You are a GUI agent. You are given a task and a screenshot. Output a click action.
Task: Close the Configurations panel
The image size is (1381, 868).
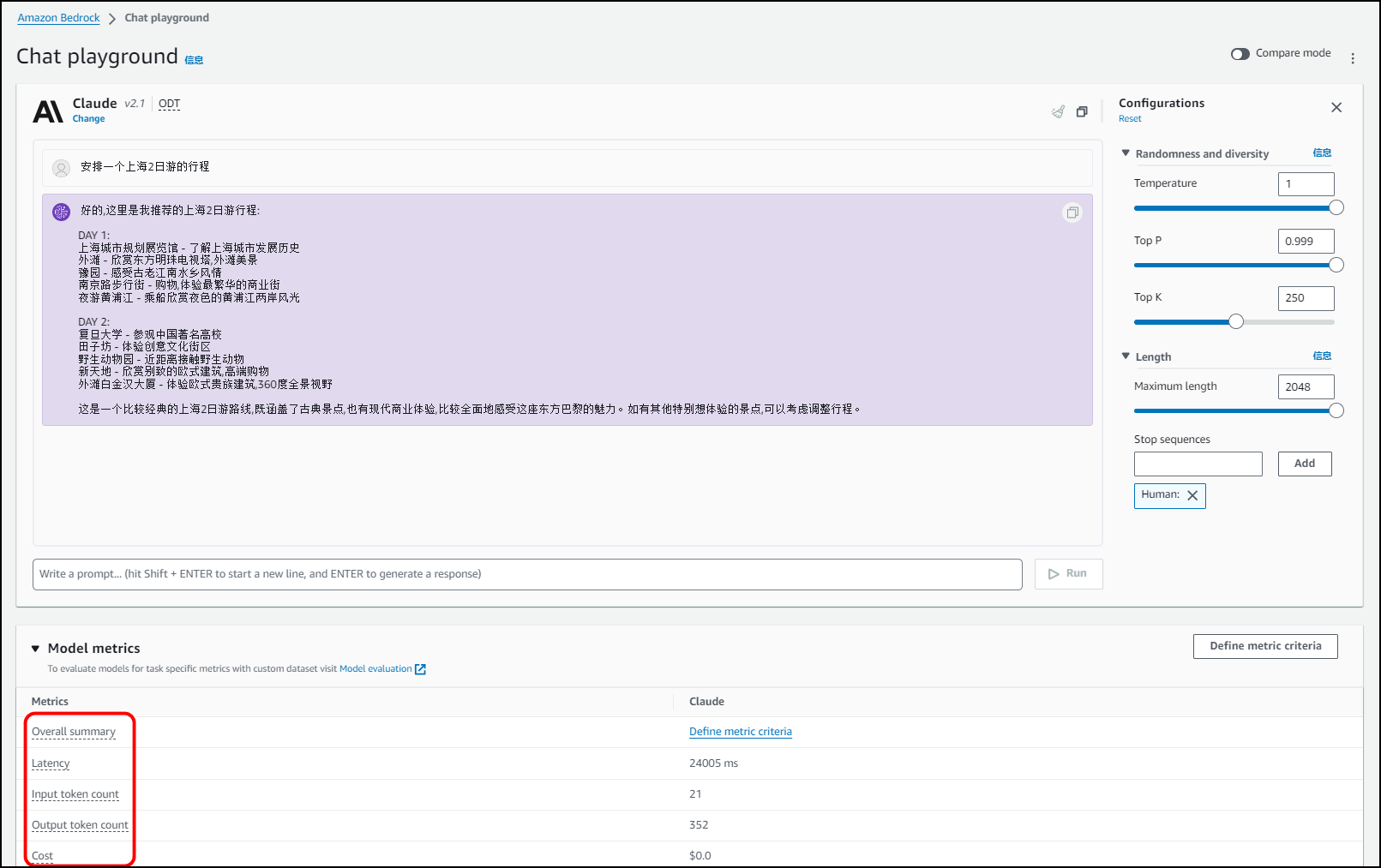coord(1336,107)
